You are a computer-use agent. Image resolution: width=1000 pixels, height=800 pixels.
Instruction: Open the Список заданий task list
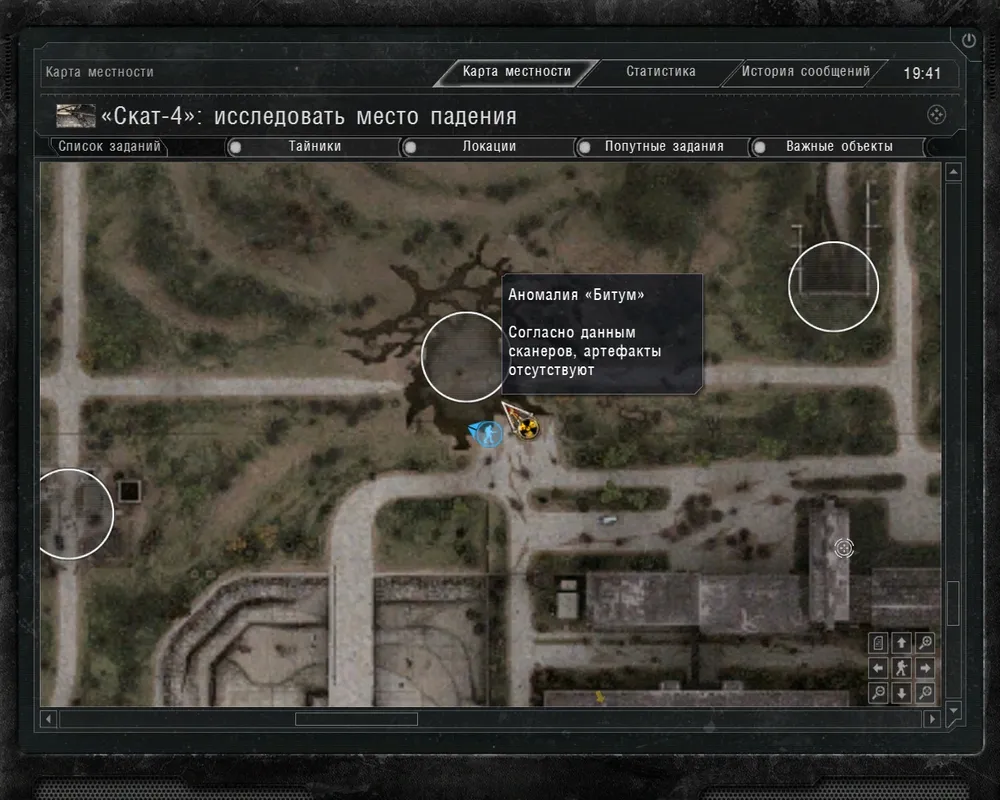click(x=109, y=147)
